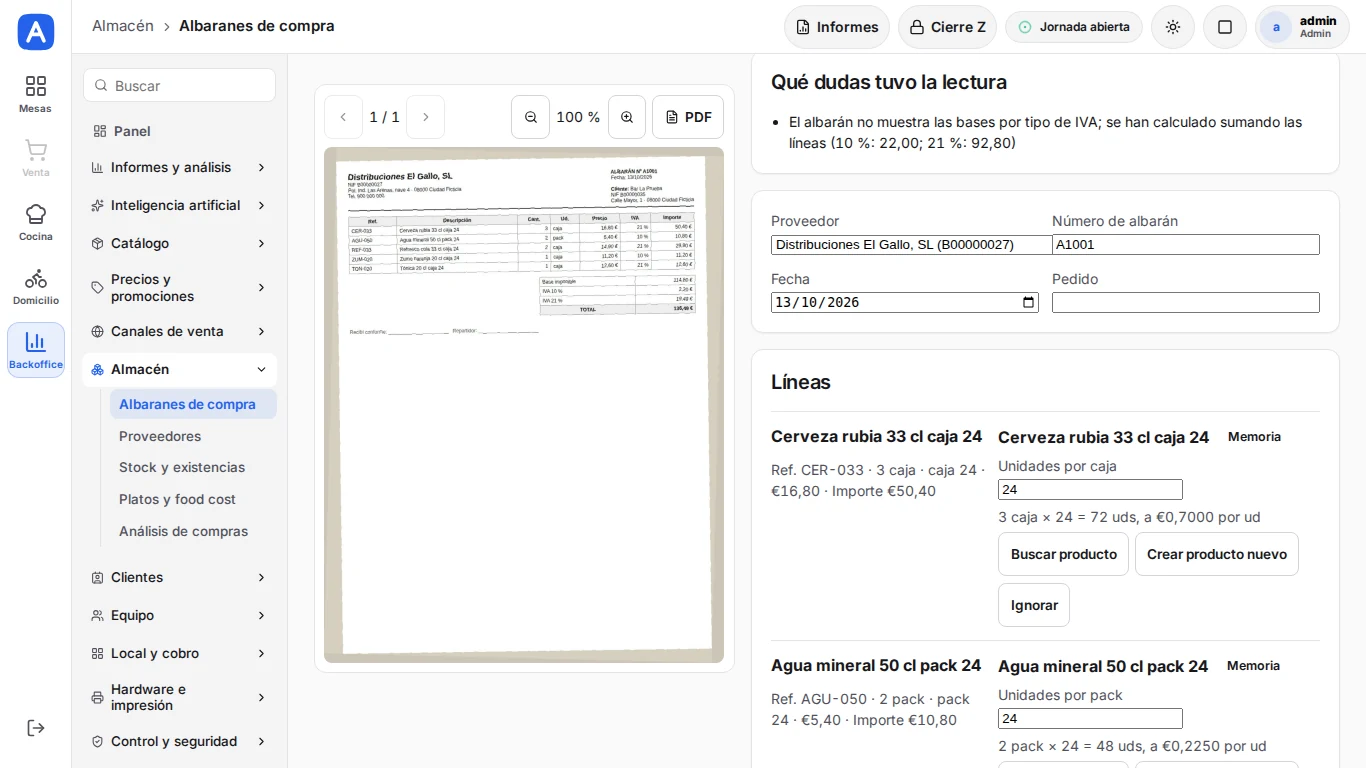The height and width of the screenshot is (768, 1366).
Task: Edit Unidades por pack field
Action: pos(1090,718)
